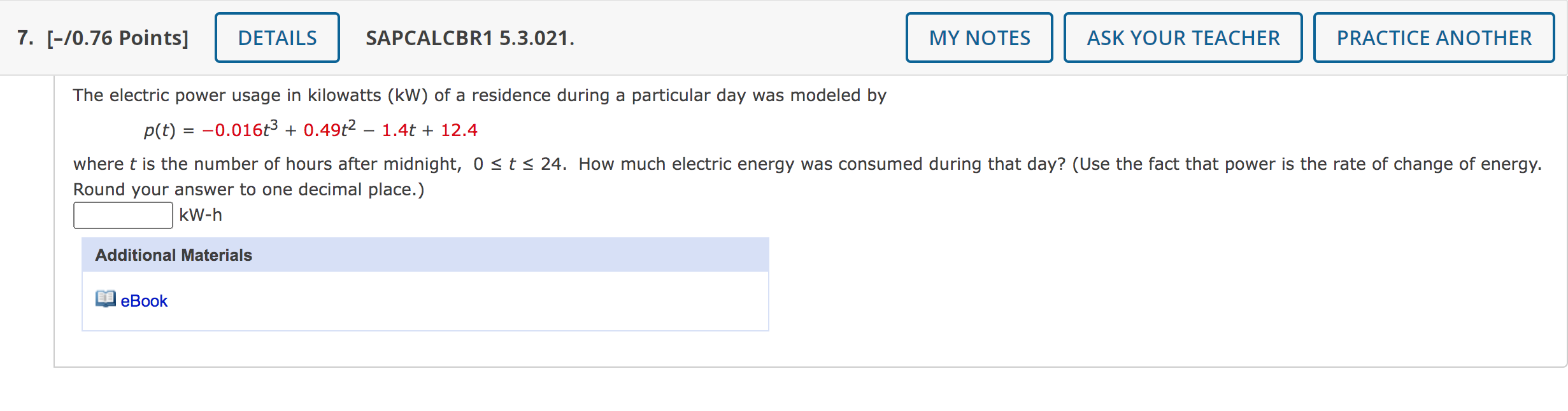This screenshot has width=1568, height=411.
Task: Open MY NOTES for this question
Action: [x=979, y=38]
